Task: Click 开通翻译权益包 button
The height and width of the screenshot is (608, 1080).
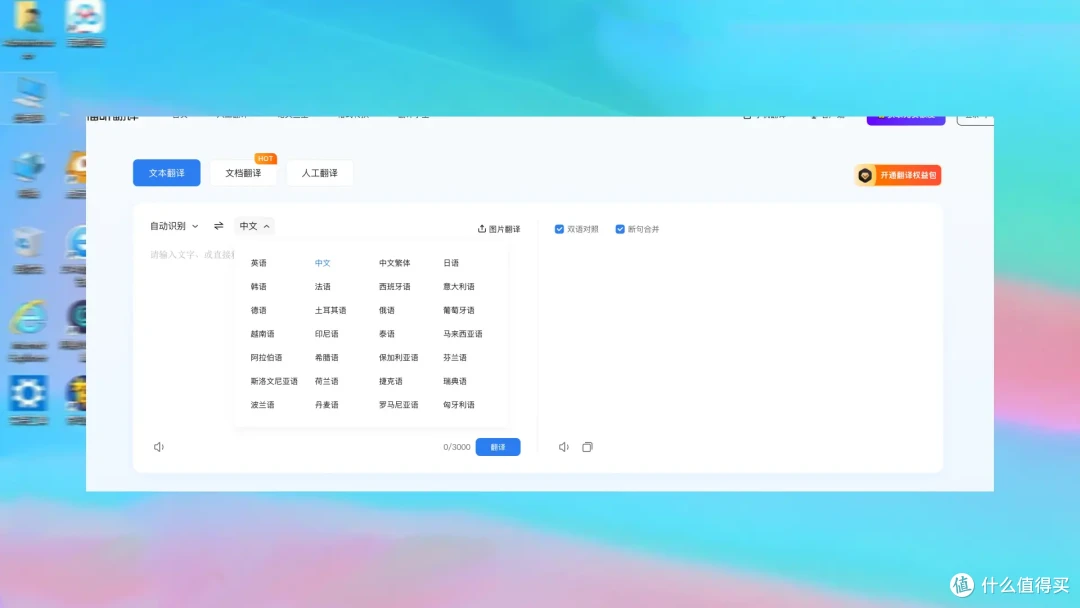Action: point(898,176)
